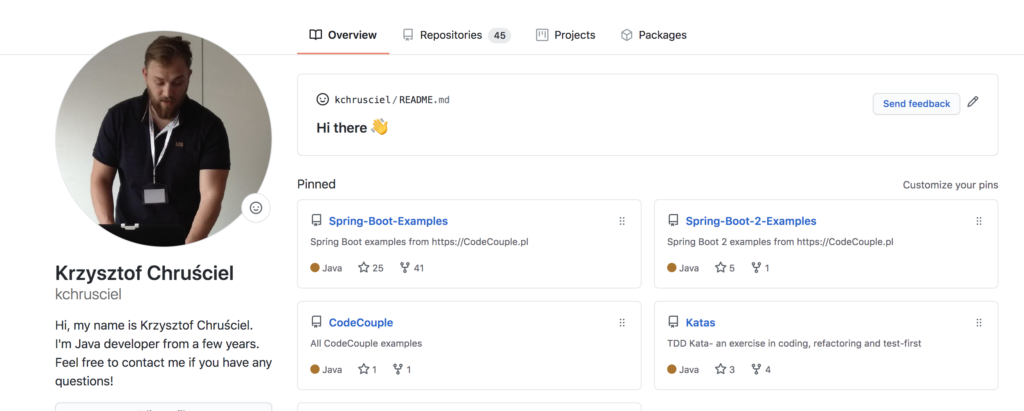Open the Overview tab
The width and height of the screenshot is (1024, 411).
343,35
